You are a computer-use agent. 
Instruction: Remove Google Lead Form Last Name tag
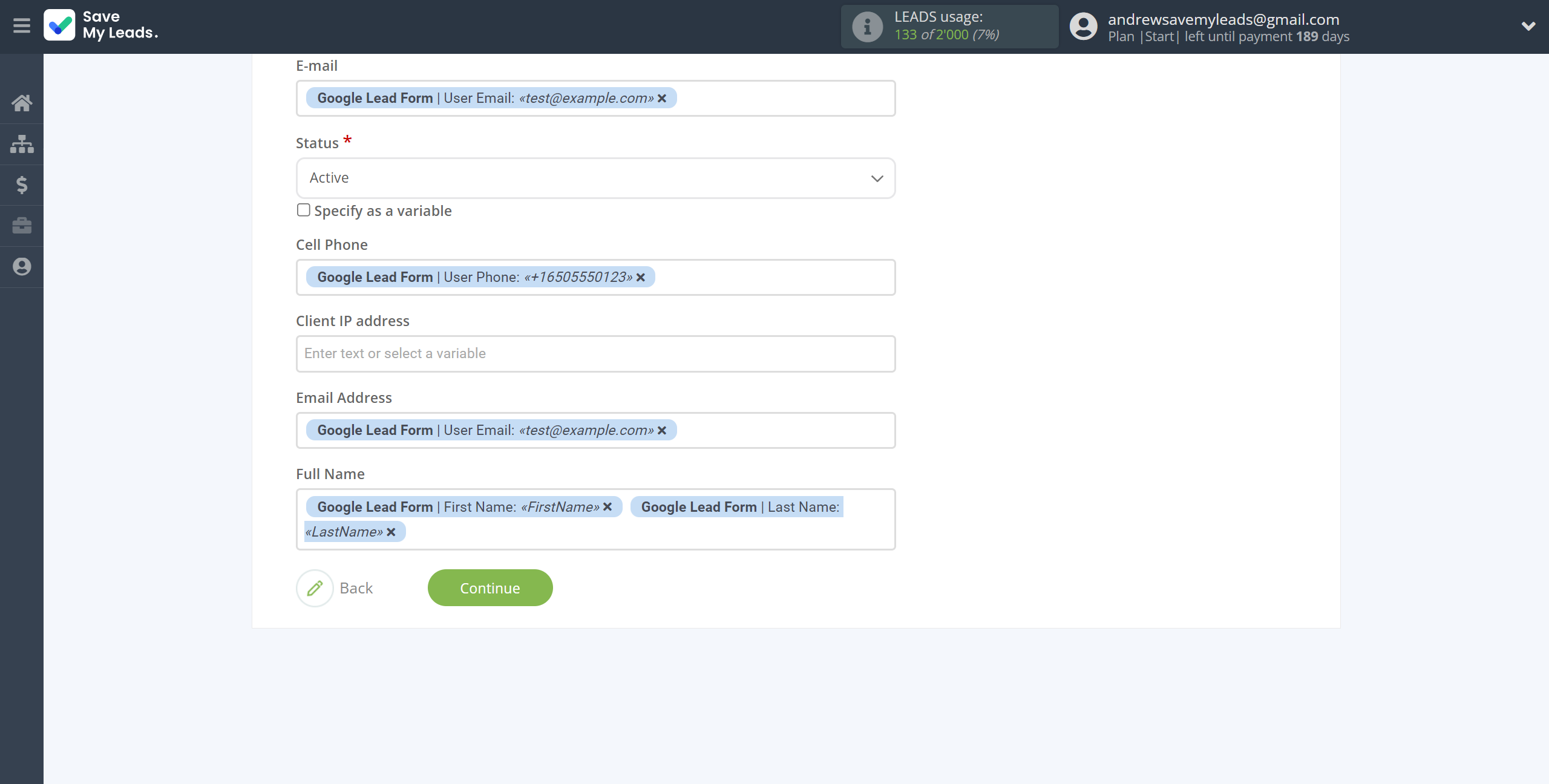391,531
